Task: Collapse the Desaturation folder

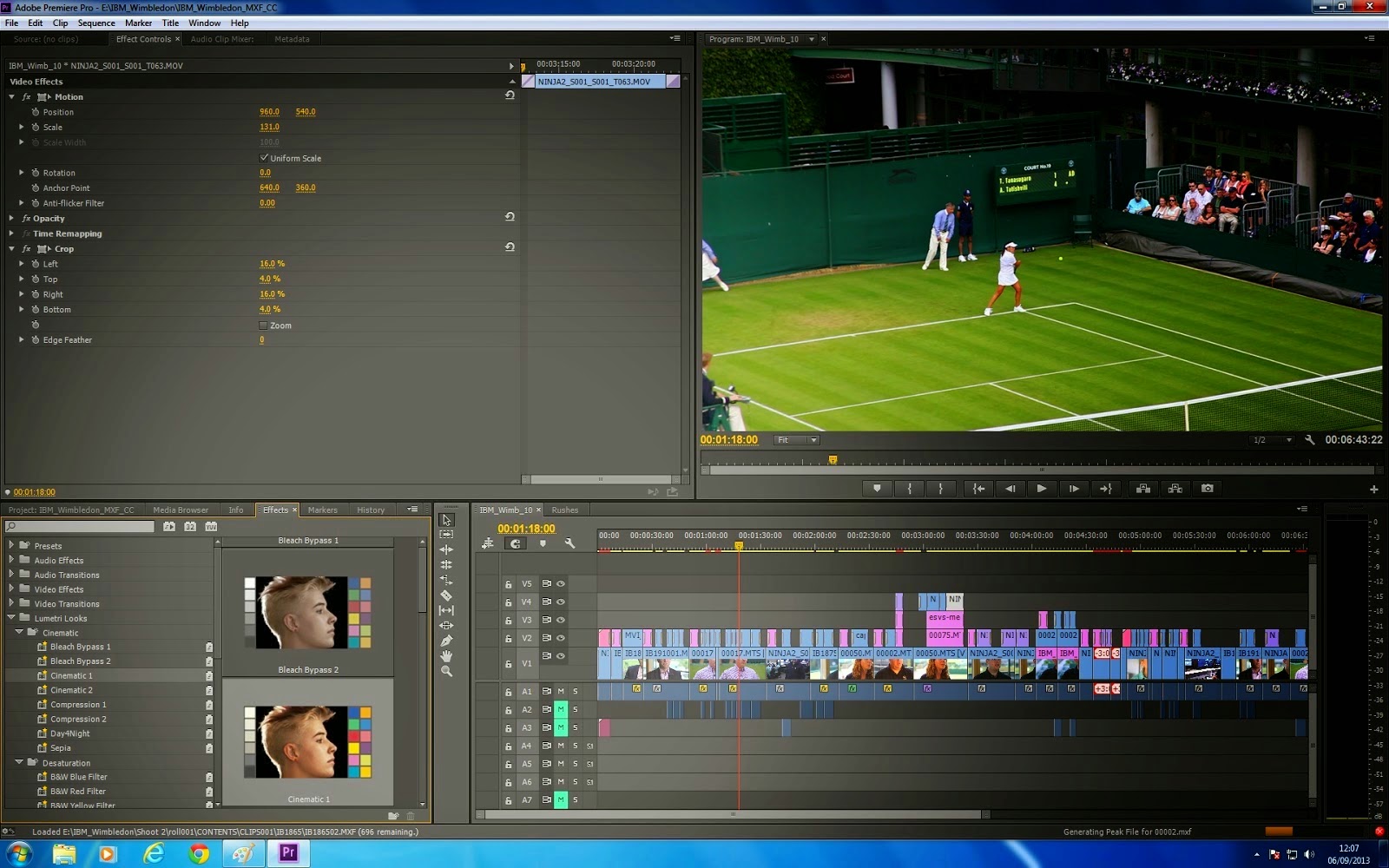Action: pyautogui.click(x=19, y=762)
